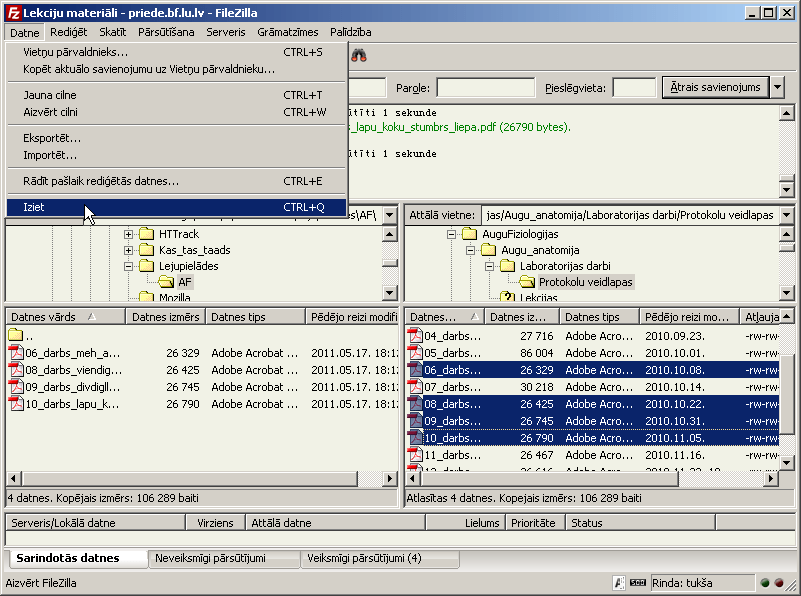Image resolution: width=801 pixels, height=596 pixels.
Task: Open the Serveris menu
Action: [226, 32]
